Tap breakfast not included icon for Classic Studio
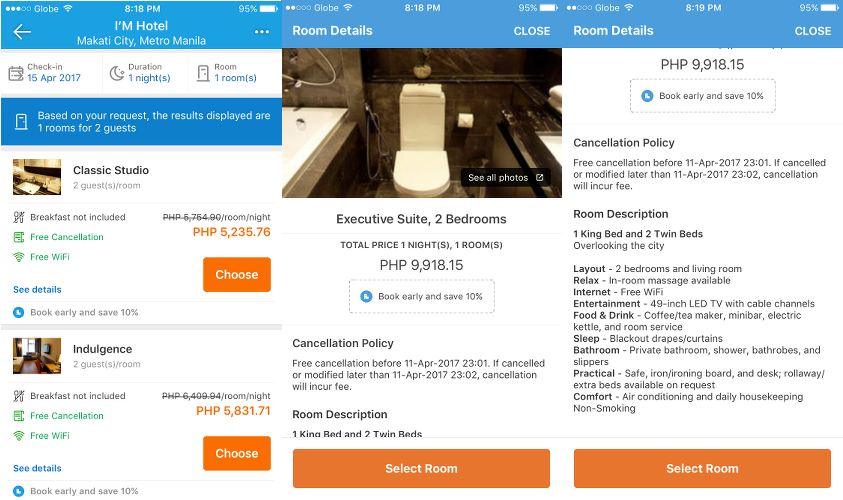 18,217
